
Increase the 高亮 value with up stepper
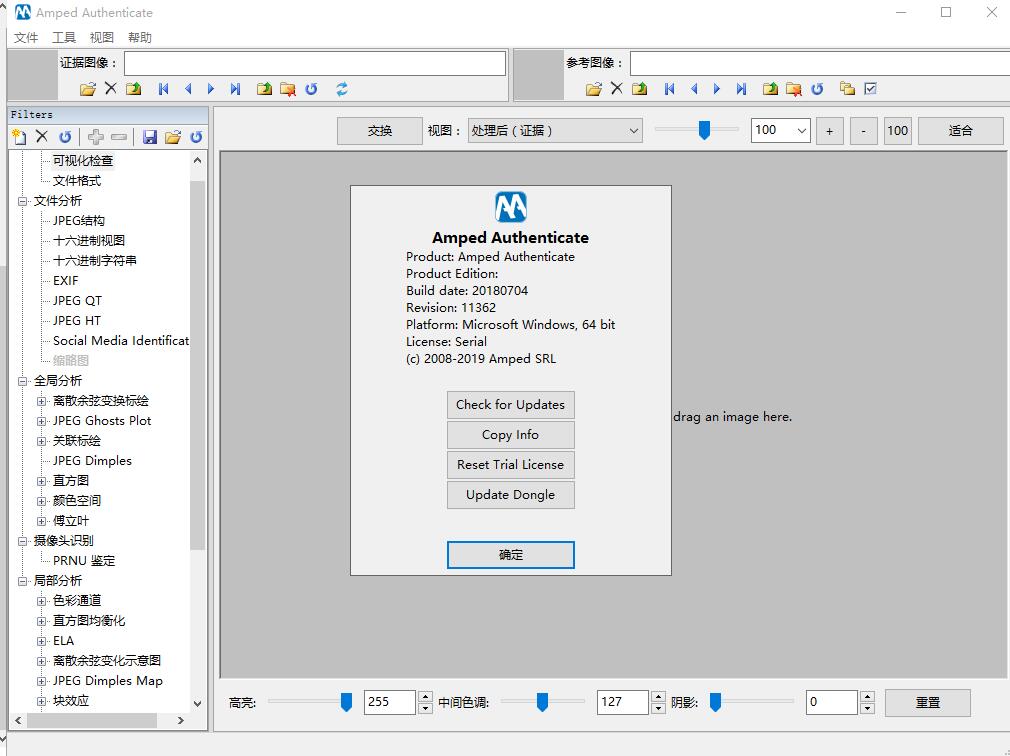pos(426,696)
